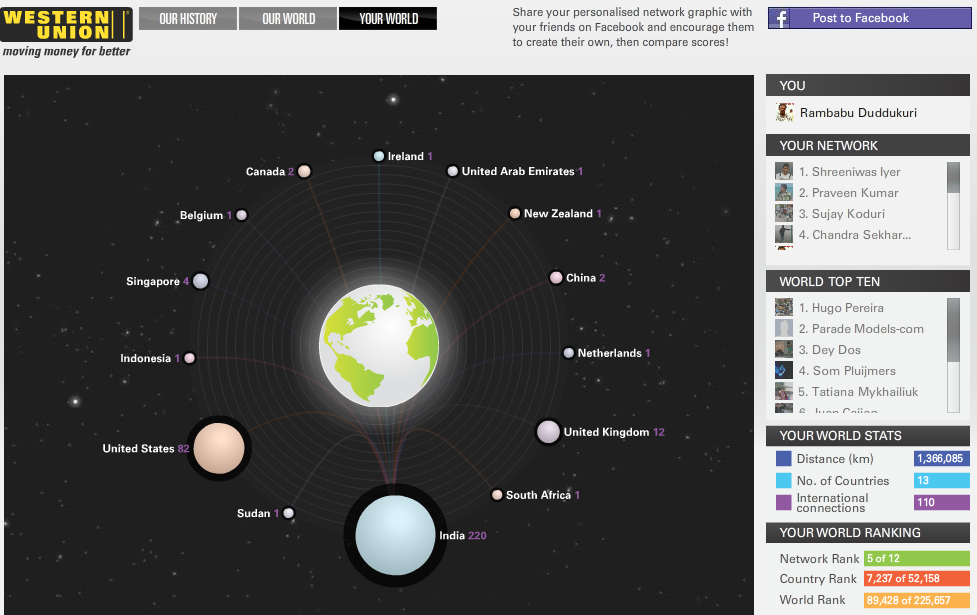Select the United States planet bubble
This screenshot has height=615, width=977.
pos(219,448)
